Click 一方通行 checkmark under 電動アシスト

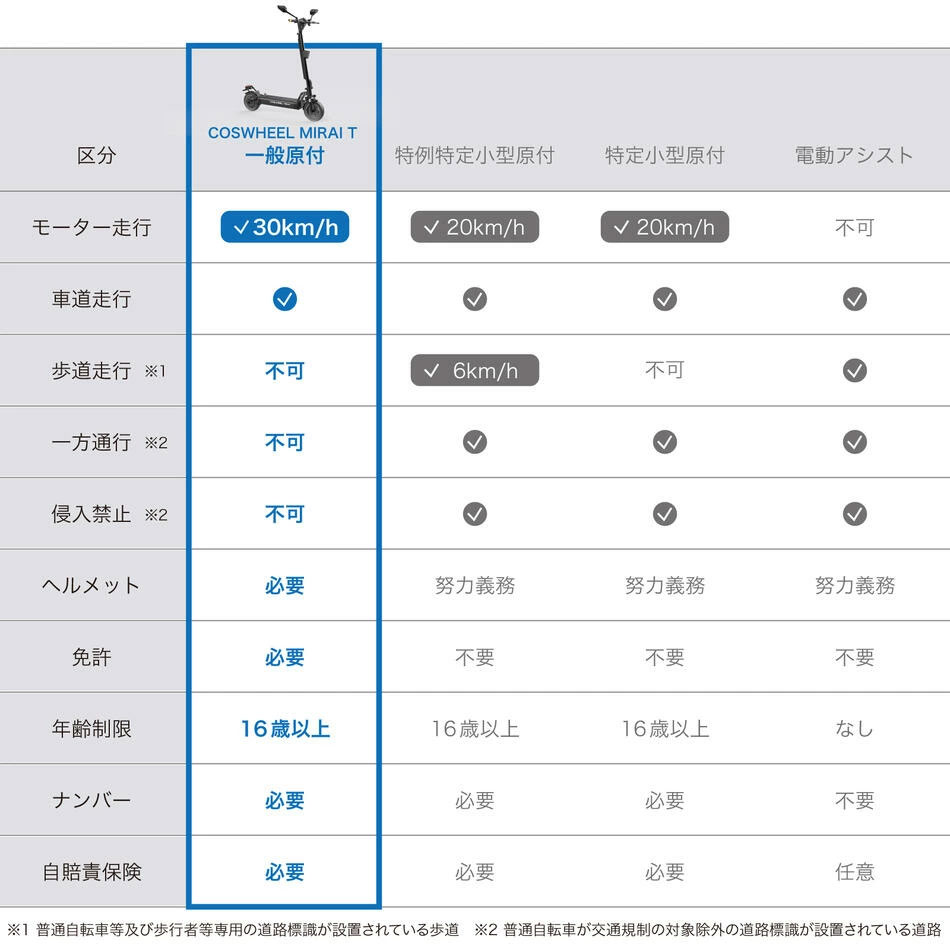point(854,442)
